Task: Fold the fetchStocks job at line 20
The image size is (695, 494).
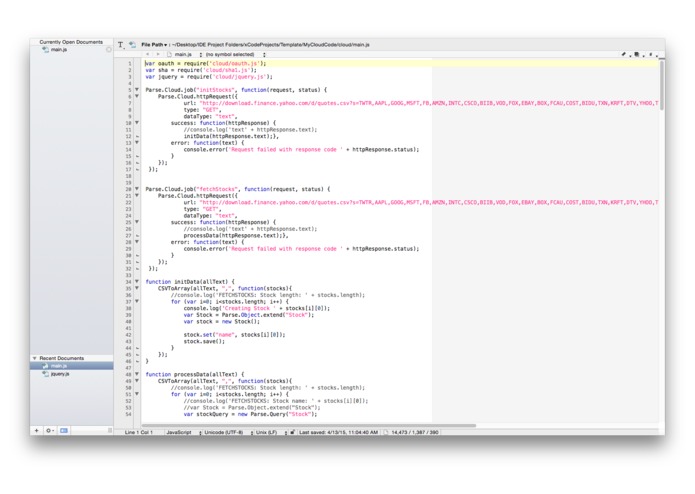Action: click(x=137, y=189)
